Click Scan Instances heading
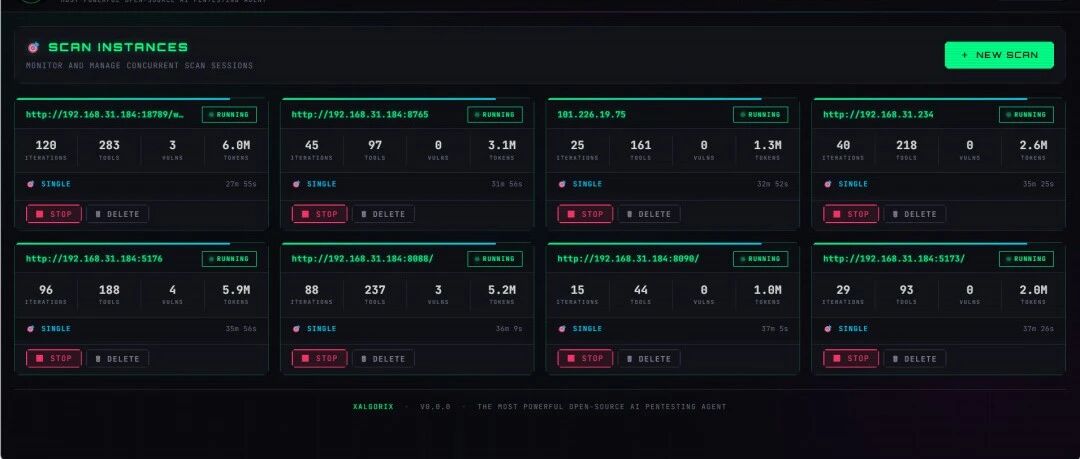Viewport: 1080px width, 459px height. [118, 48]
